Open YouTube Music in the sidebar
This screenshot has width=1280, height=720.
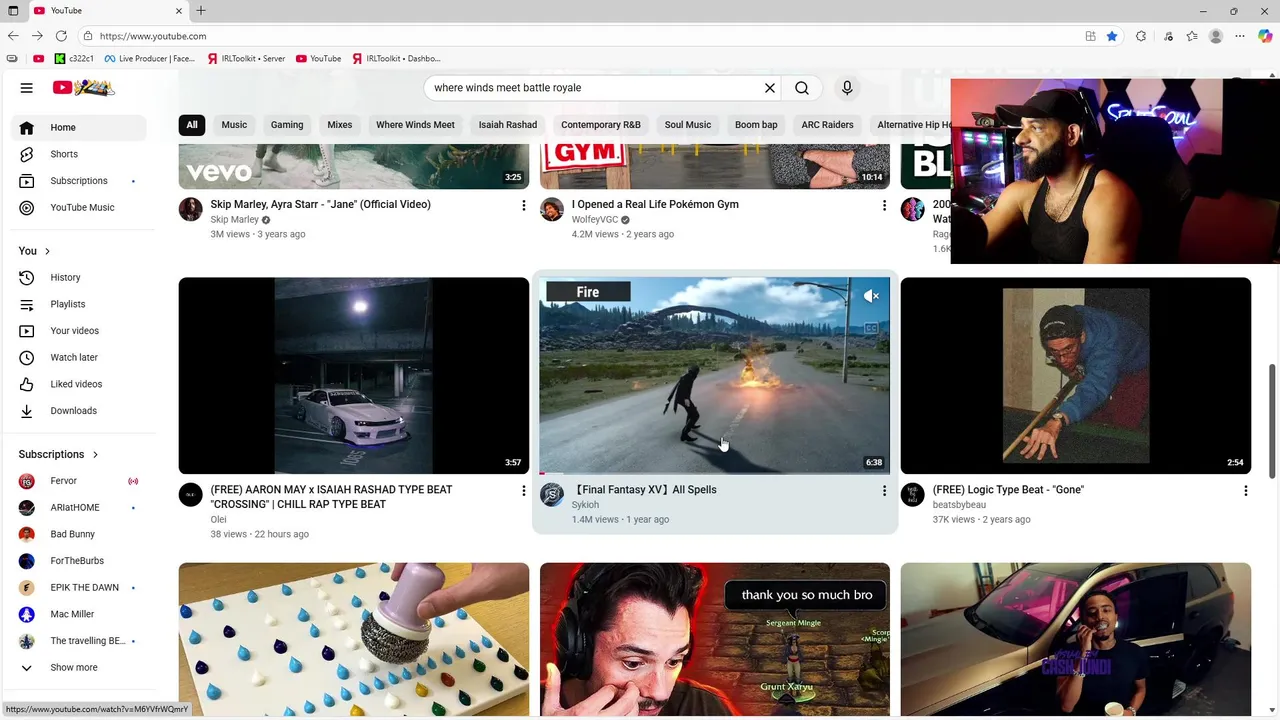pyautogui.click(x=79, y=207)
